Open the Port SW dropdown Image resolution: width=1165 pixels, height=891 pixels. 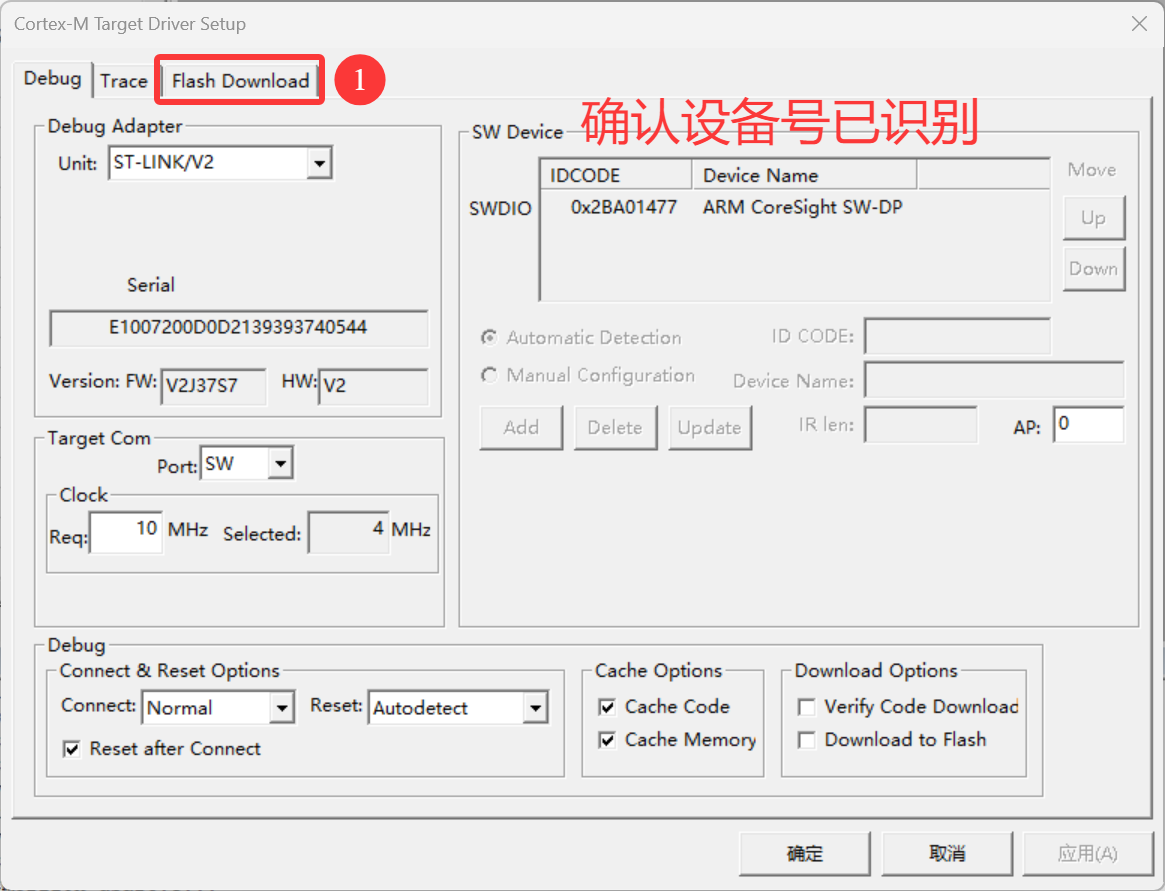pyautogui.click(x=281, y=464)
